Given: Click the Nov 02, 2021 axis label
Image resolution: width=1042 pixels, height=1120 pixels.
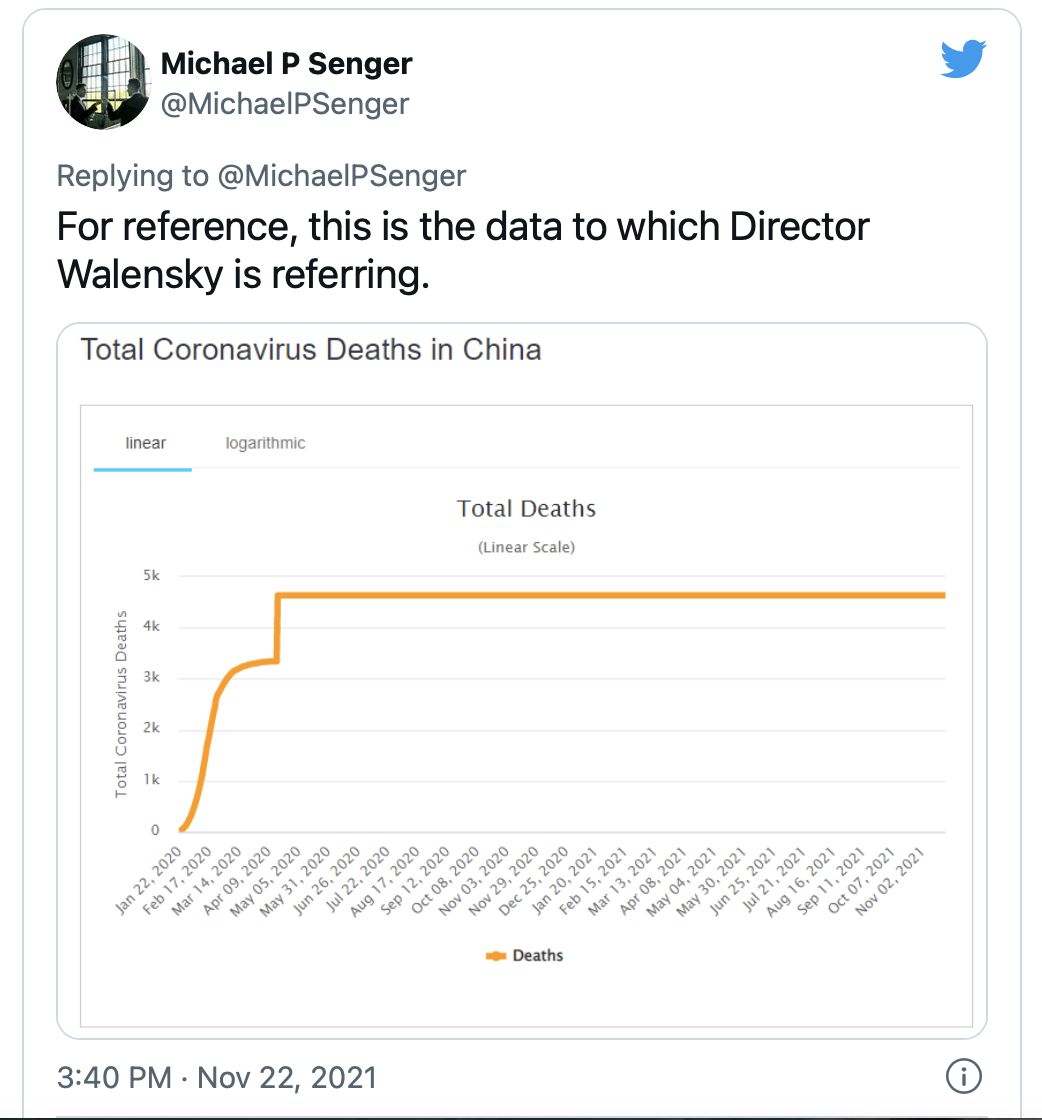Looking at the screenshot, I should [x=889, y=881].
